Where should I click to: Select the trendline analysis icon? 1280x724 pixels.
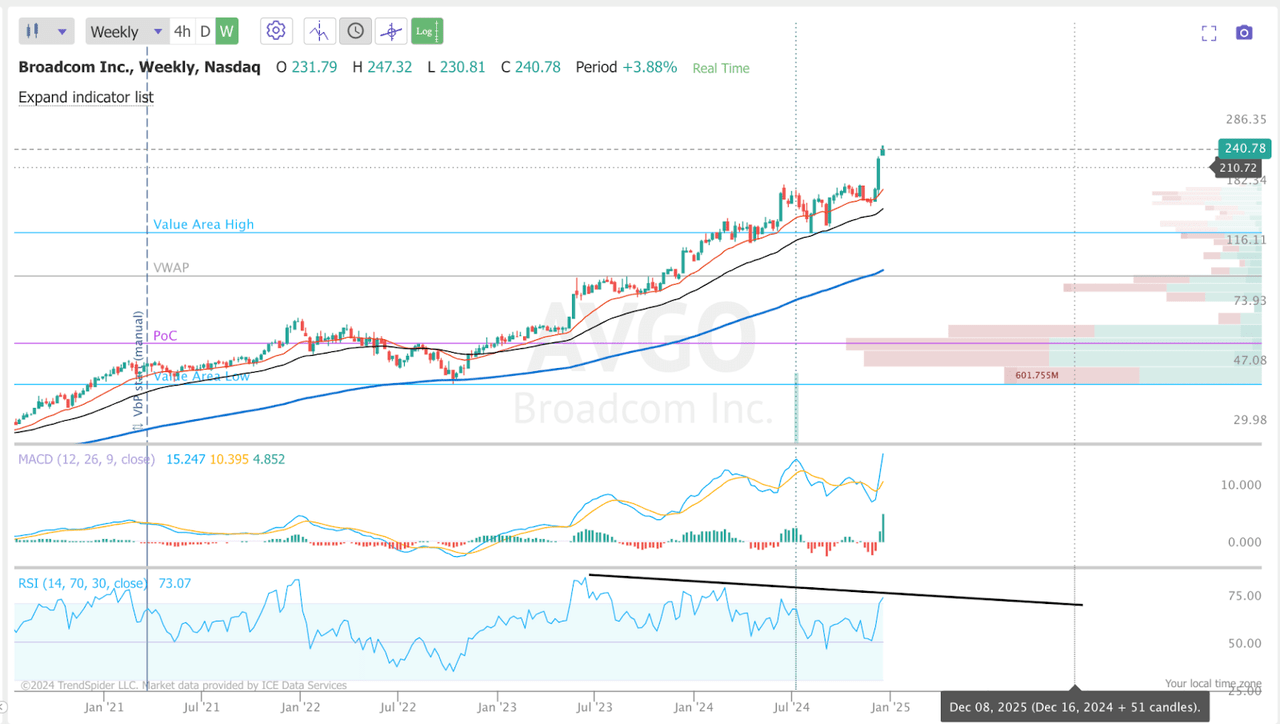pyautogui.click(x=319, y=31)
